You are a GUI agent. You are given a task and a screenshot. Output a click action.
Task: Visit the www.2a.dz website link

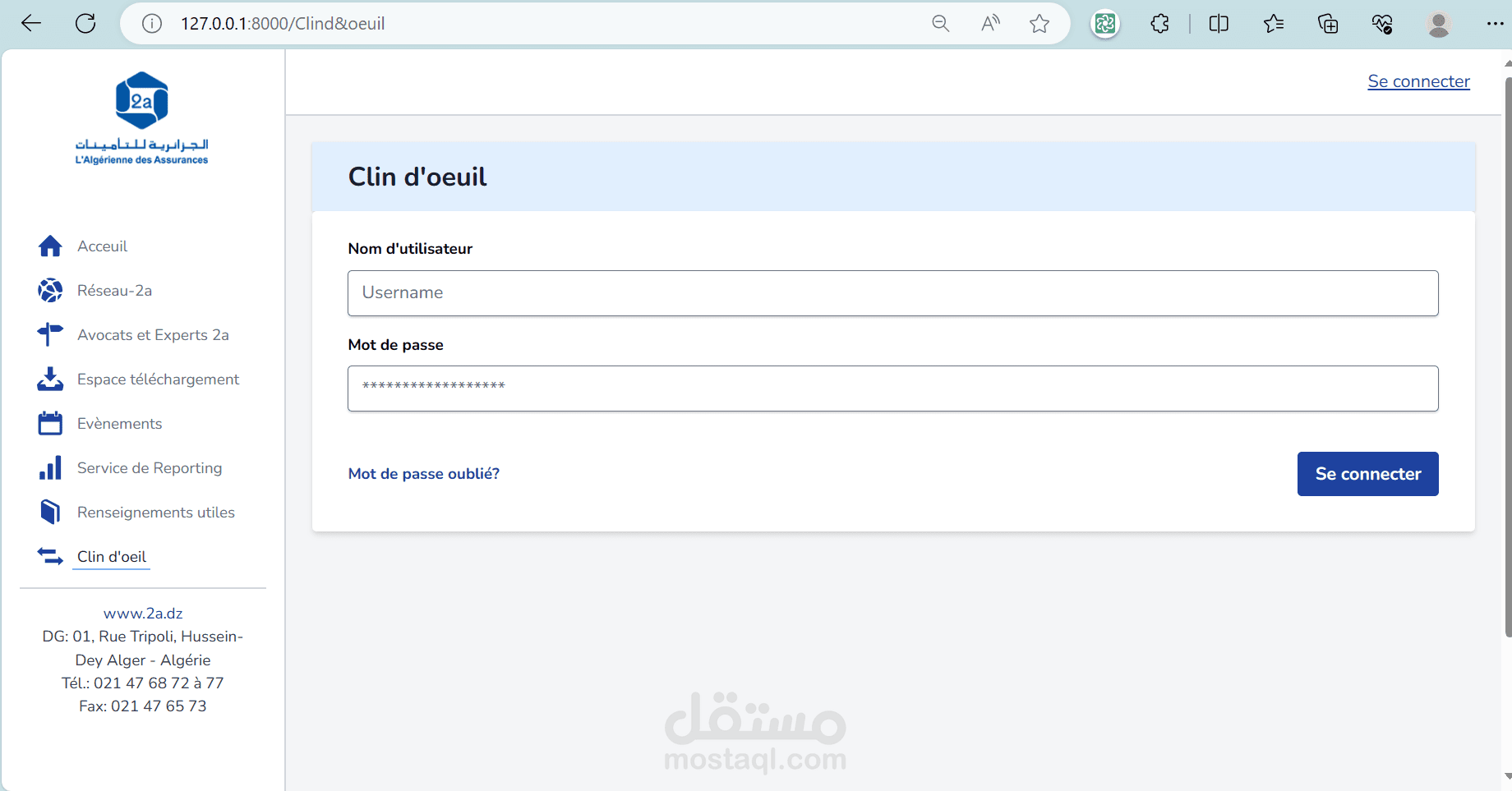click(x=142, y=613)
